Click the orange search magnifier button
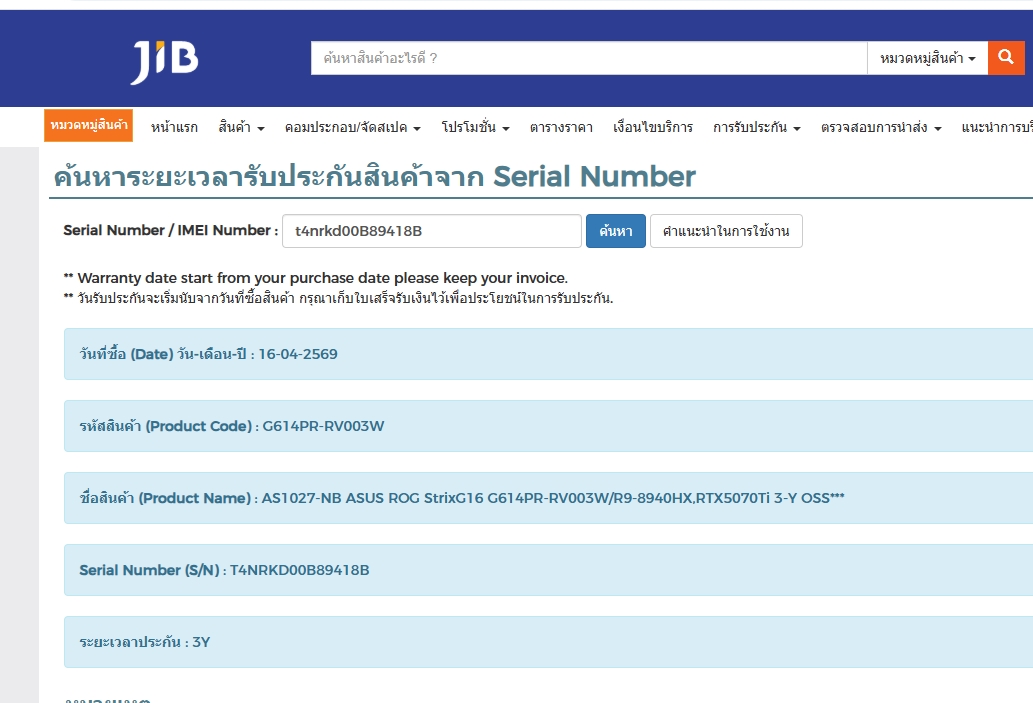The height and width of the screenshot is (703, 1033). click(1006, 58)
